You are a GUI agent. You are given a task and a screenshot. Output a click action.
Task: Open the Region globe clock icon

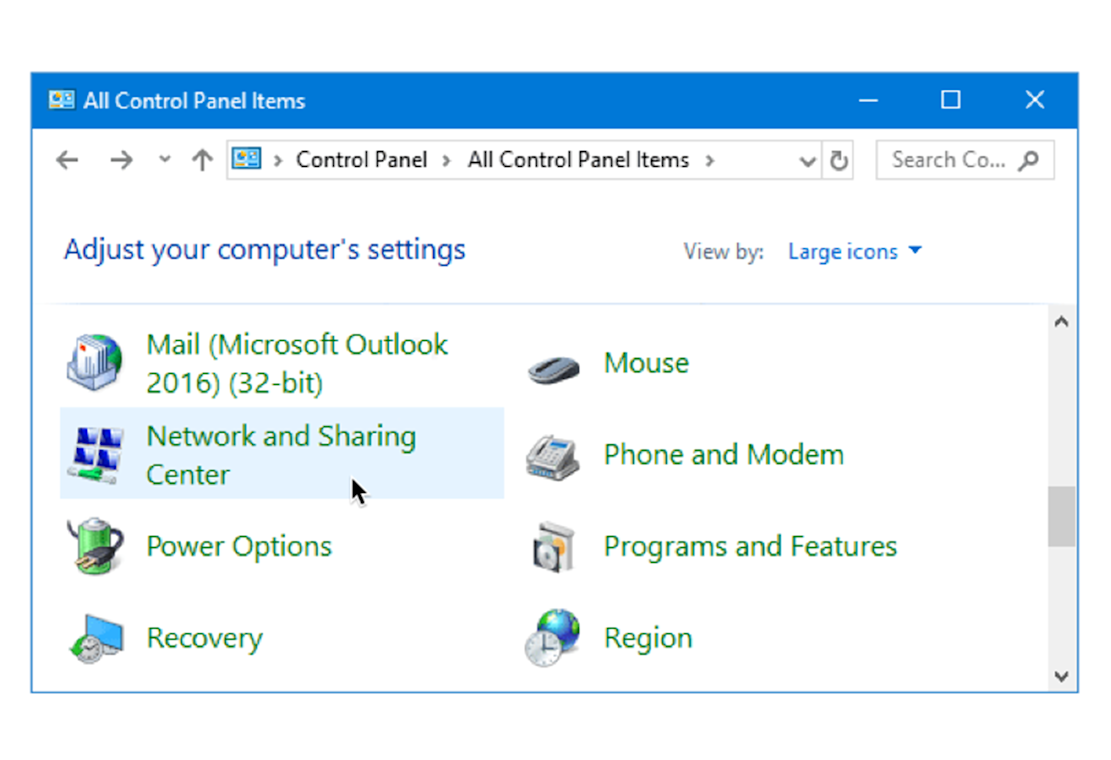(x=553, y=637)
